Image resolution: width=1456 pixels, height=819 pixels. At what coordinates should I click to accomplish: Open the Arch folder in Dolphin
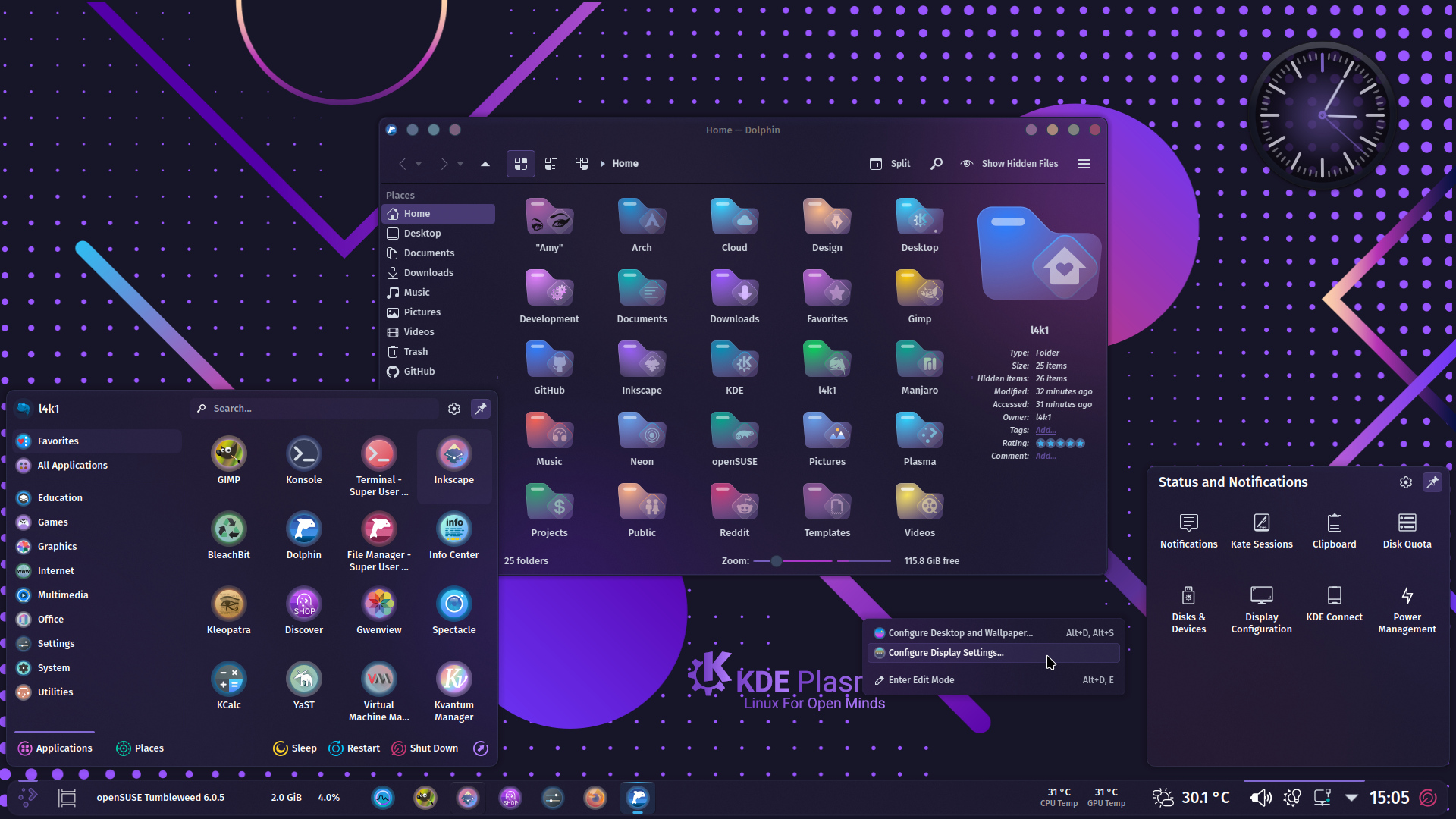[642, 226]
